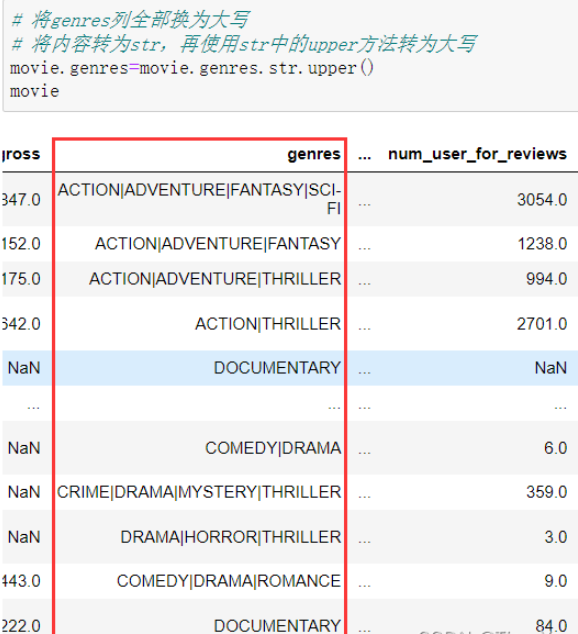Click the second comment mentioning str upper
The width and height of the screenshot is (578, 634).
[x=245, y=44]
